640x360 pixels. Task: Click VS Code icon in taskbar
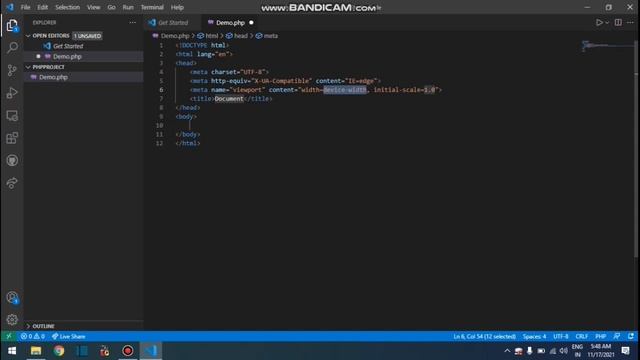151,351
